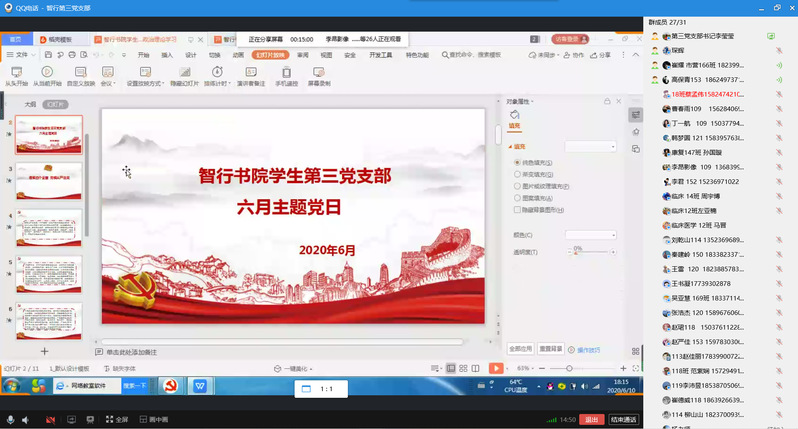
Task: Select 纯色填充 solid fill radio button
Action: tap(515, 162)
